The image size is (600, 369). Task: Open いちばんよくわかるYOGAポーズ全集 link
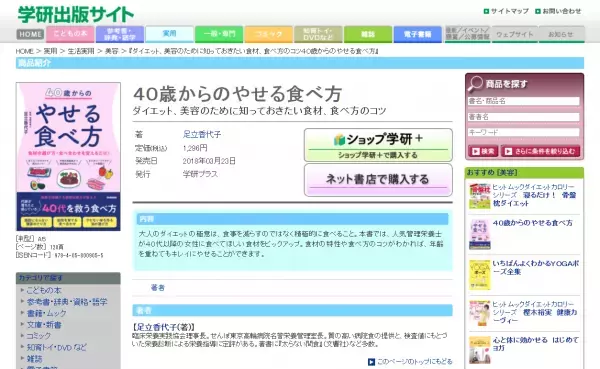[536, 268]
